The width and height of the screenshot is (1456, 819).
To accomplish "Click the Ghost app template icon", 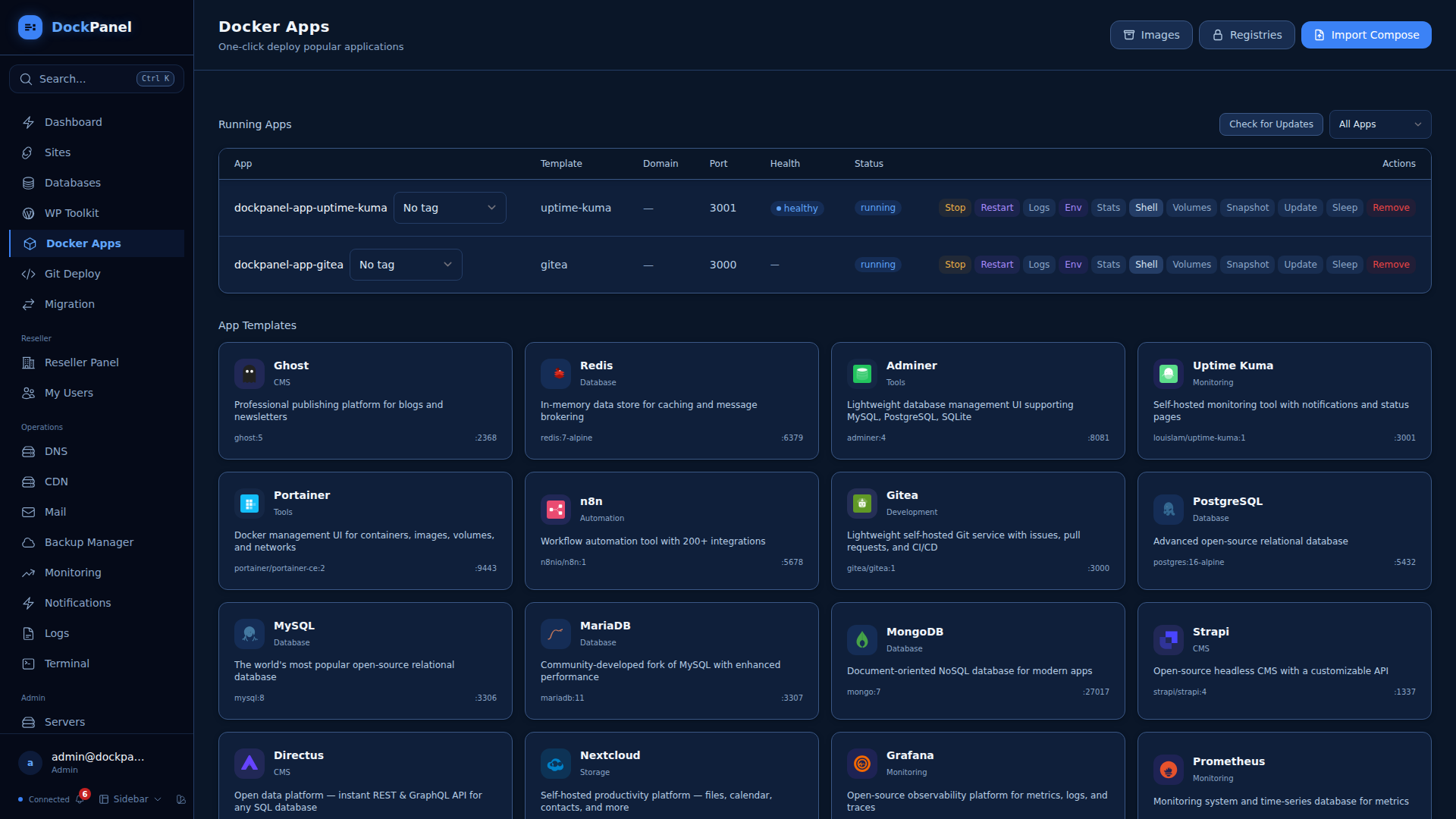I will tap(249, 374).
